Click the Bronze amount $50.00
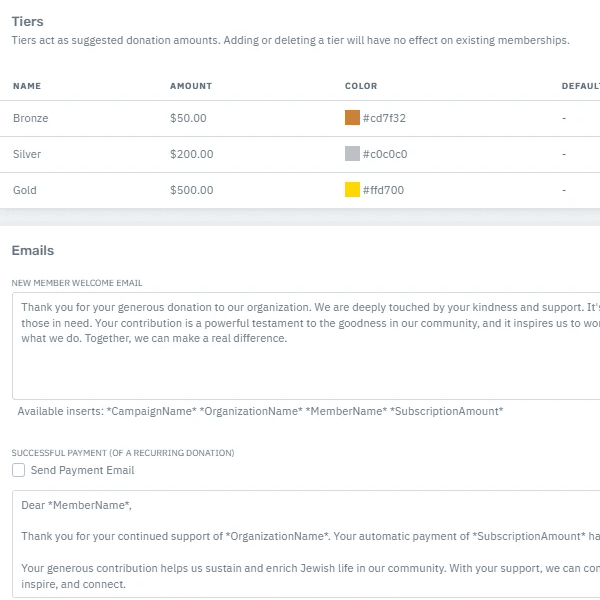The image size is (600, 600). point(188,118)
